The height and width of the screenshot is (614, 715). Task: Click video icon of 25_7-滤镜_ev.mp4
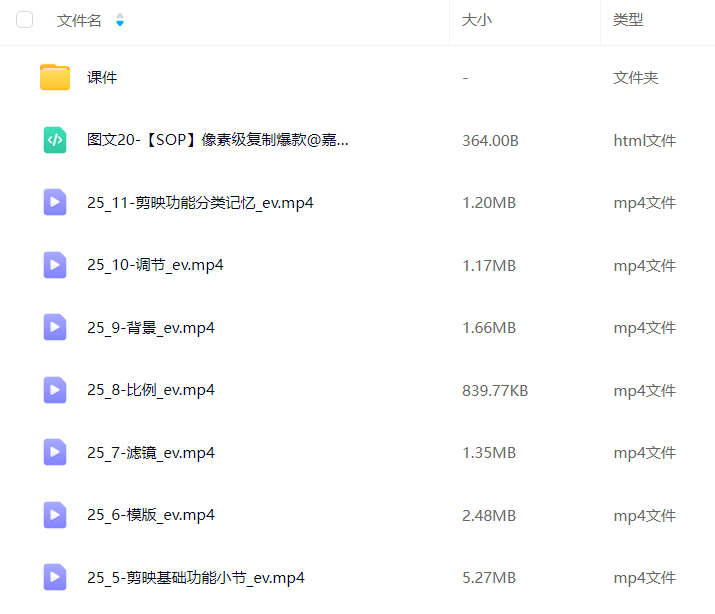coord(55,452)
